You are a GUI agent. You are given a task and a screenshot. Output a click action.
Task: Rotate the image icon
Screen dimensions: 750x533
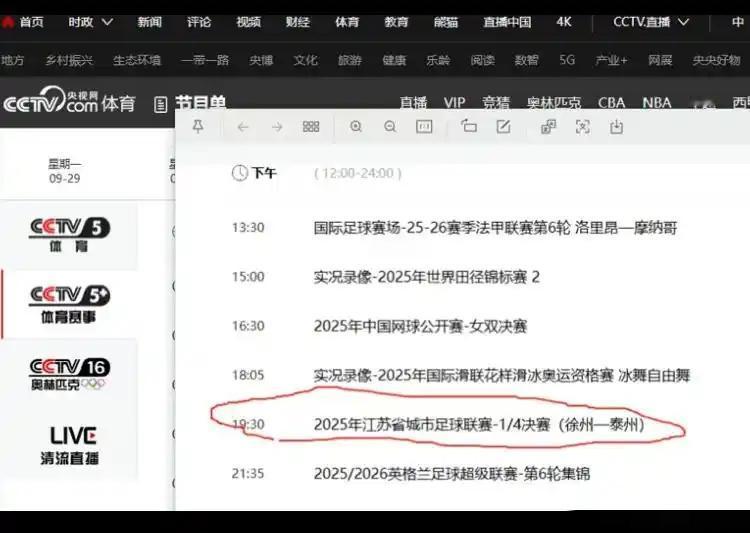tap(469, 126)
